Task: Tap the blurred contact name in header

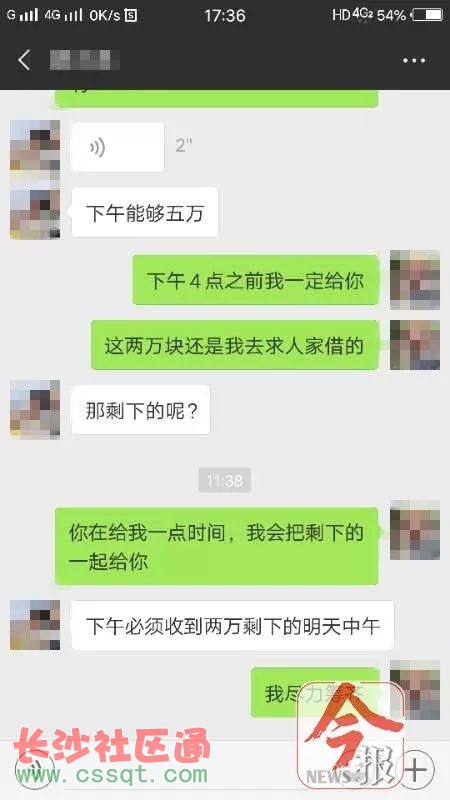Action: click(84, 61)
